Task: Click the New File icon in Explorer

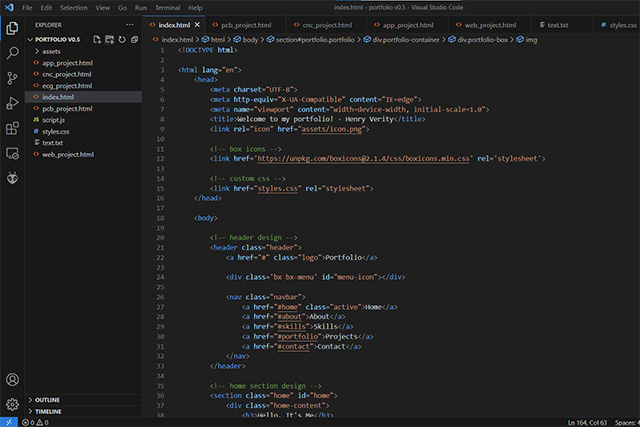Action: point(95,39)
